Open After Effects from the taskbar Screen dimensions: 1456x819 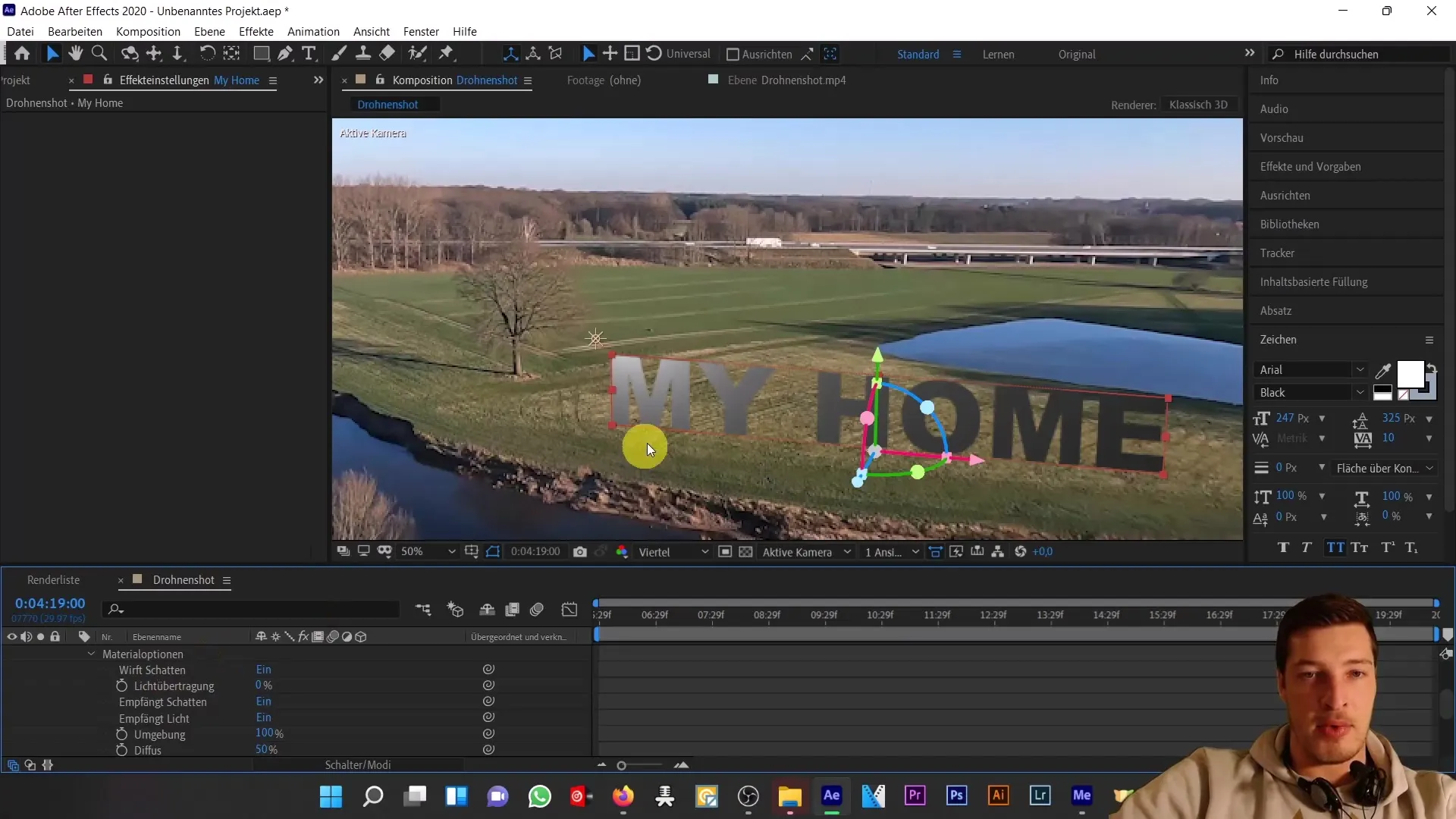tap(832, 795)
